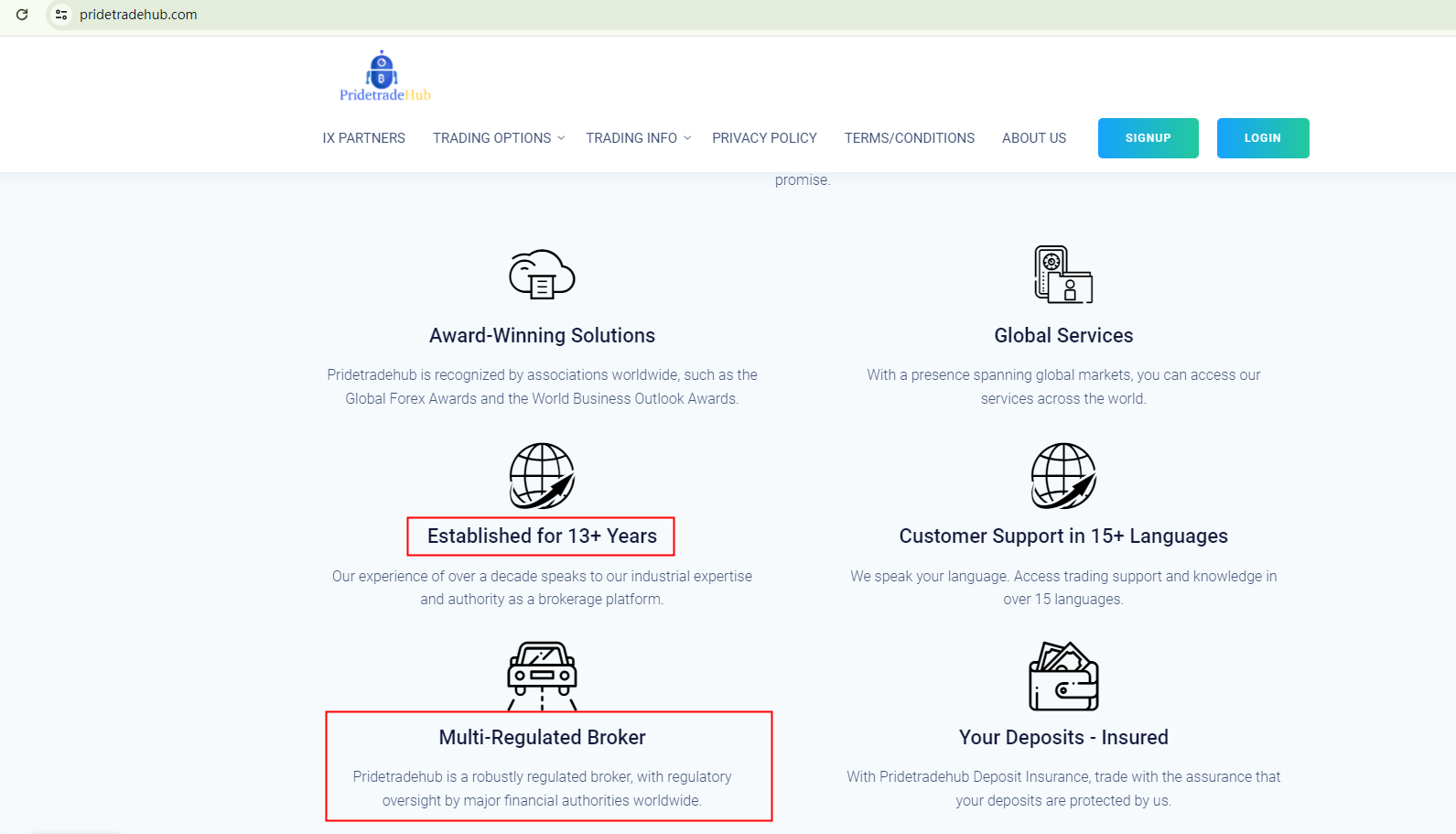1456x834 pixels.
Task: Click the Deposit Insurance description paragraph
Action: pyautogui.click(x=1063, y=788)
